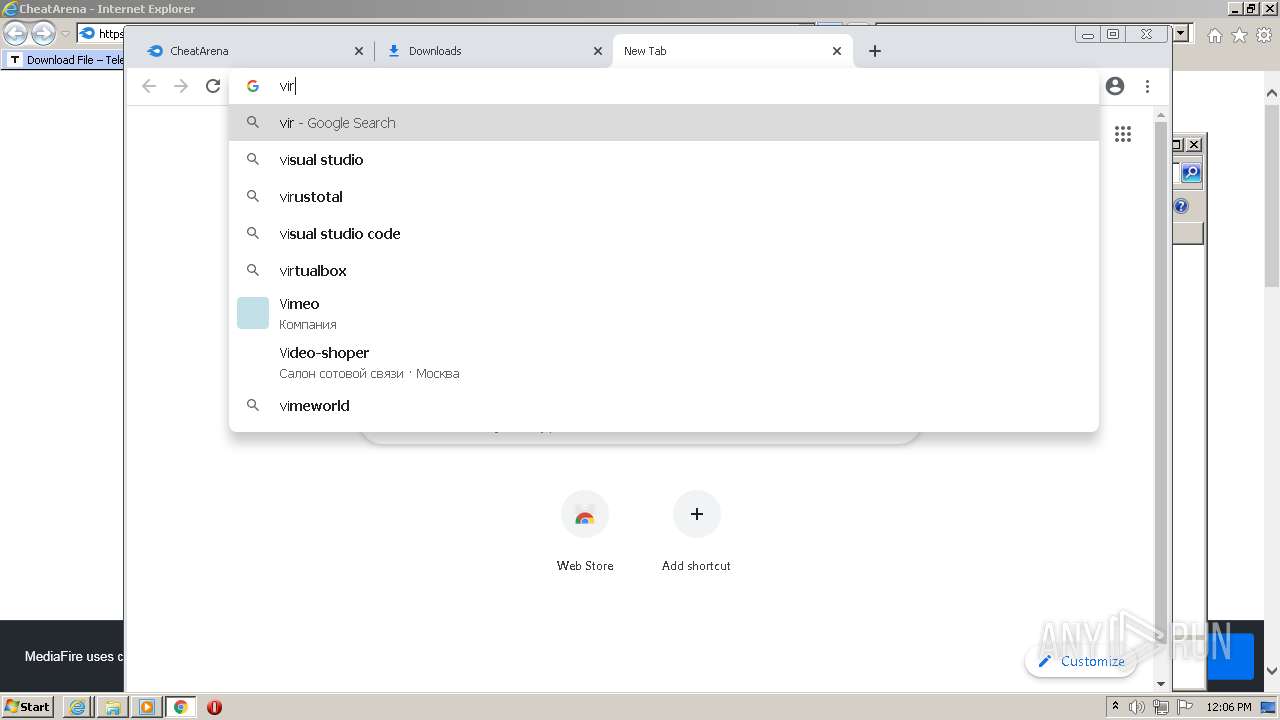Add a new Chrome tab with plus icon
The width and height of the screenshot is (1280, 720).
point(875,51)
